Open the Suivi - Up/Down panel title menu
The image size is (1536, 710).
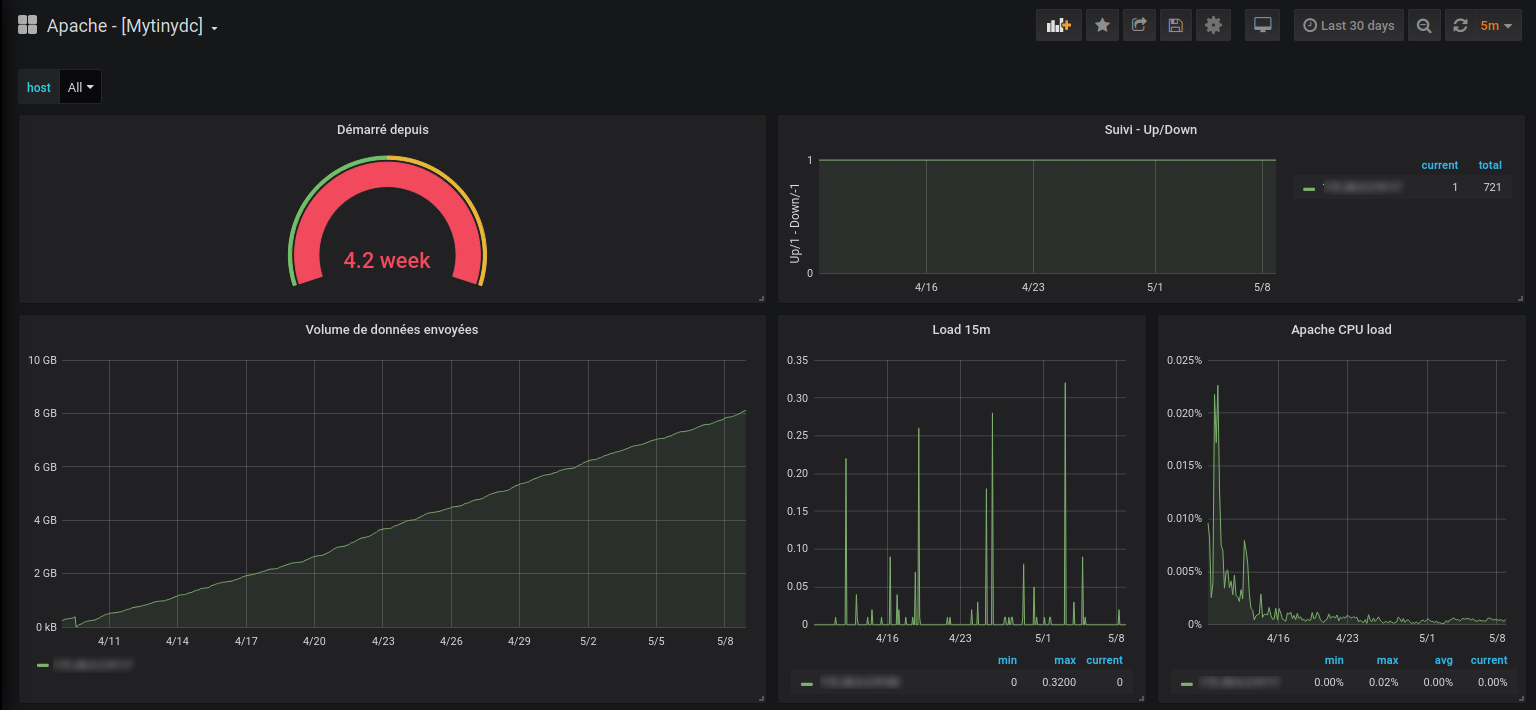(x=1151, y=129)
